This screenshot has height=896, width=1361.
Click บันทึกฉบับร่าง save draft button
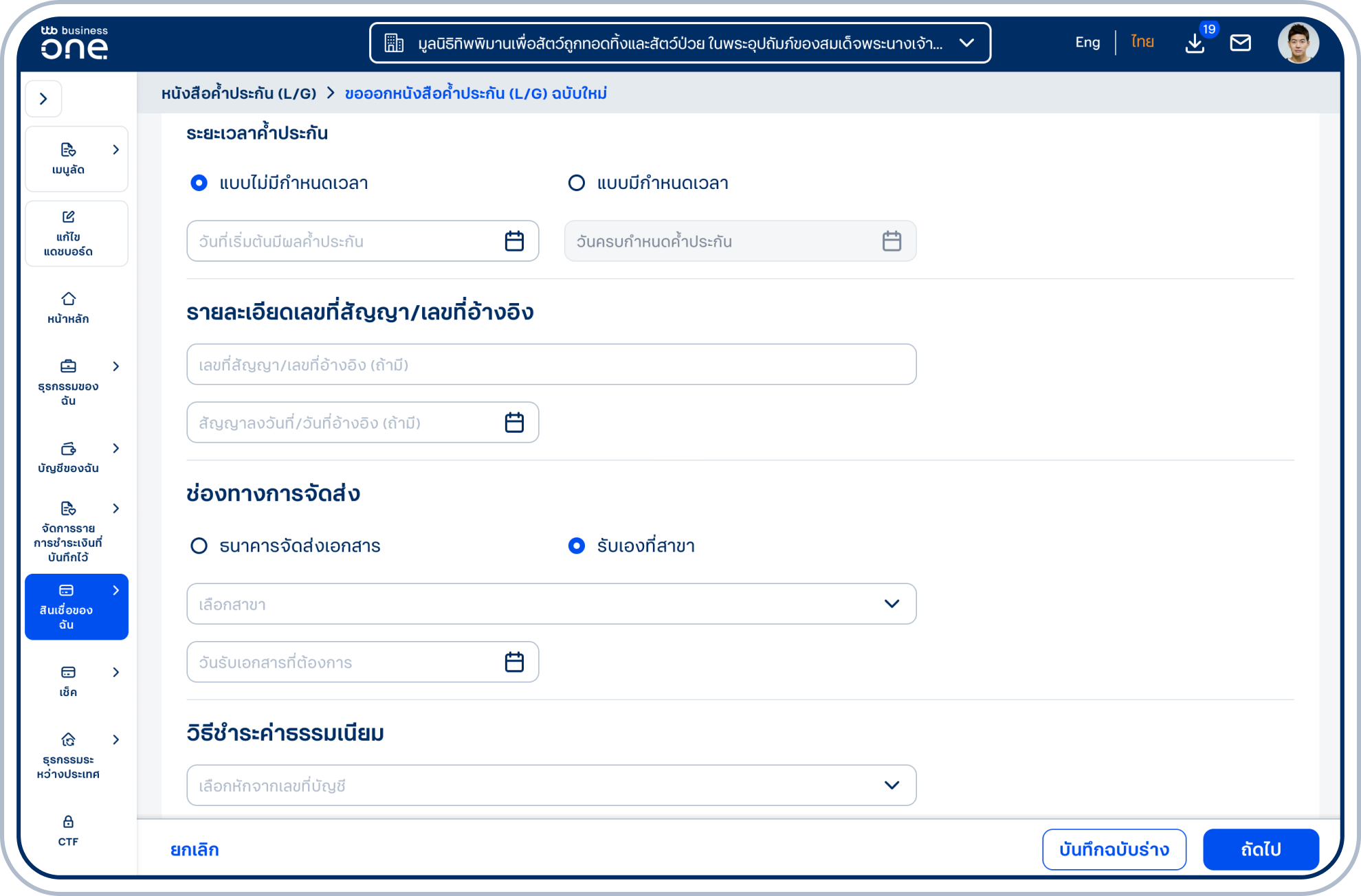tap(1114, 850)
